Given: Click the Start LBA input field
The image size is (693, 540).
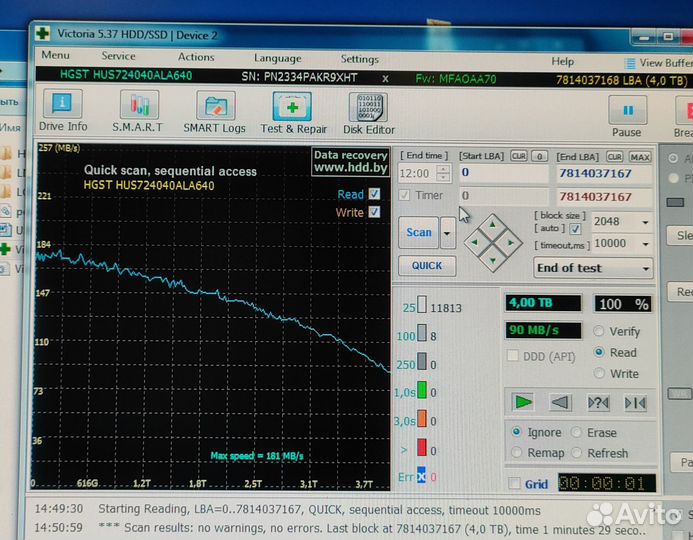Looking at the screenshot, I should [x=503, y=173].
